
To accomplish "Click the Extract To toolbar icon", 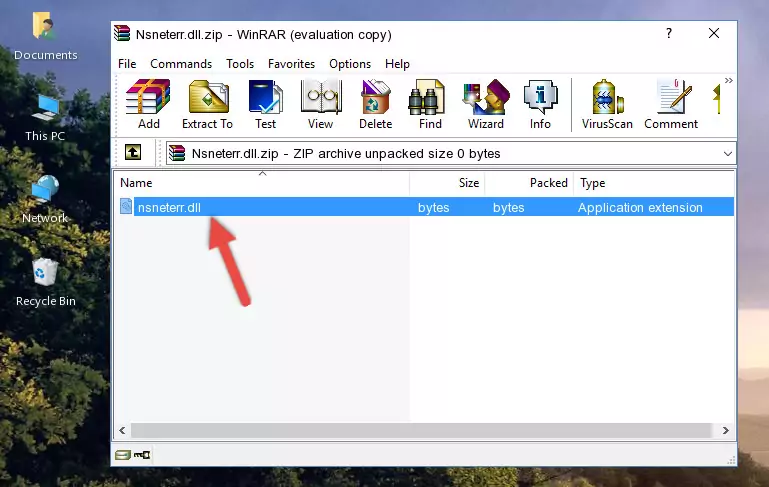I will tap(207, 104).
